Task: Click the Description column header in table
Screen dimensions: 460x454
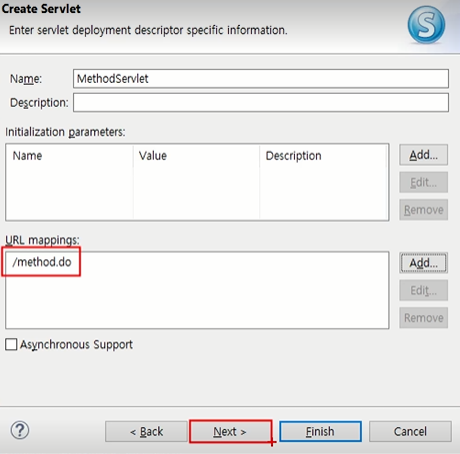Action: point(324,156)
